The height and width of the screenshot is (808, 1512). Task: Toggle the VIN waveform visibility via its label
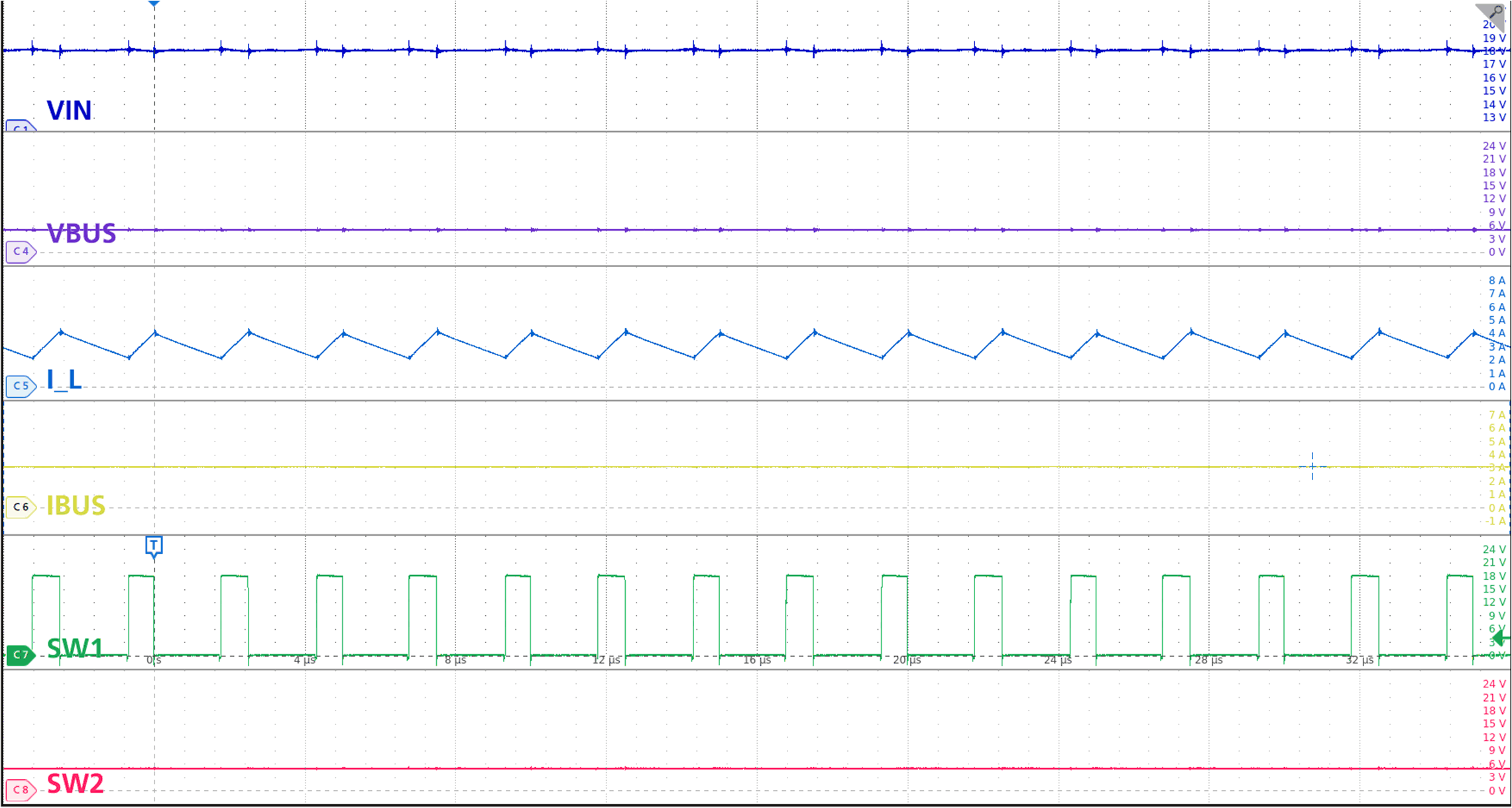pyautogui.click(x=69, y=111)
